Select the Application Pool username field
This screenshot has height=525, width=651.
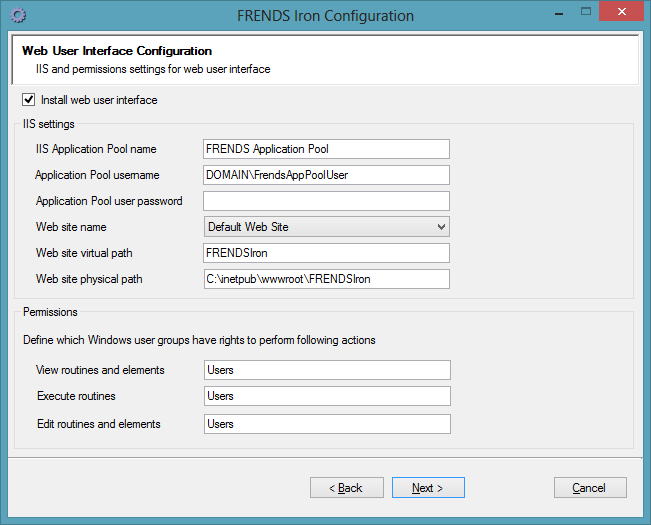tap(326, 175)
